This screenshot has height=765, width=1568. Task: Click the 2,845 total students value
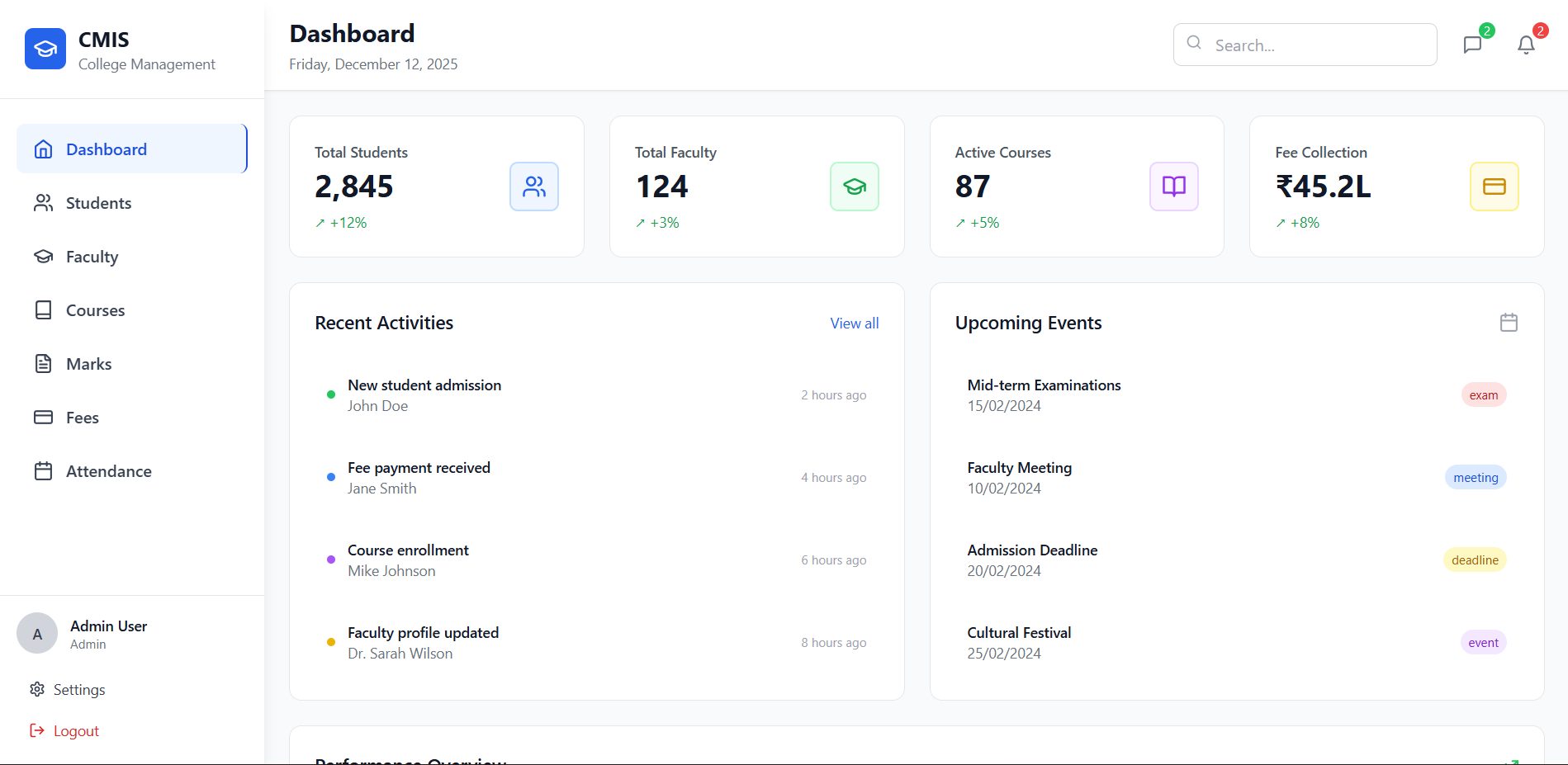tap(354, 187)
